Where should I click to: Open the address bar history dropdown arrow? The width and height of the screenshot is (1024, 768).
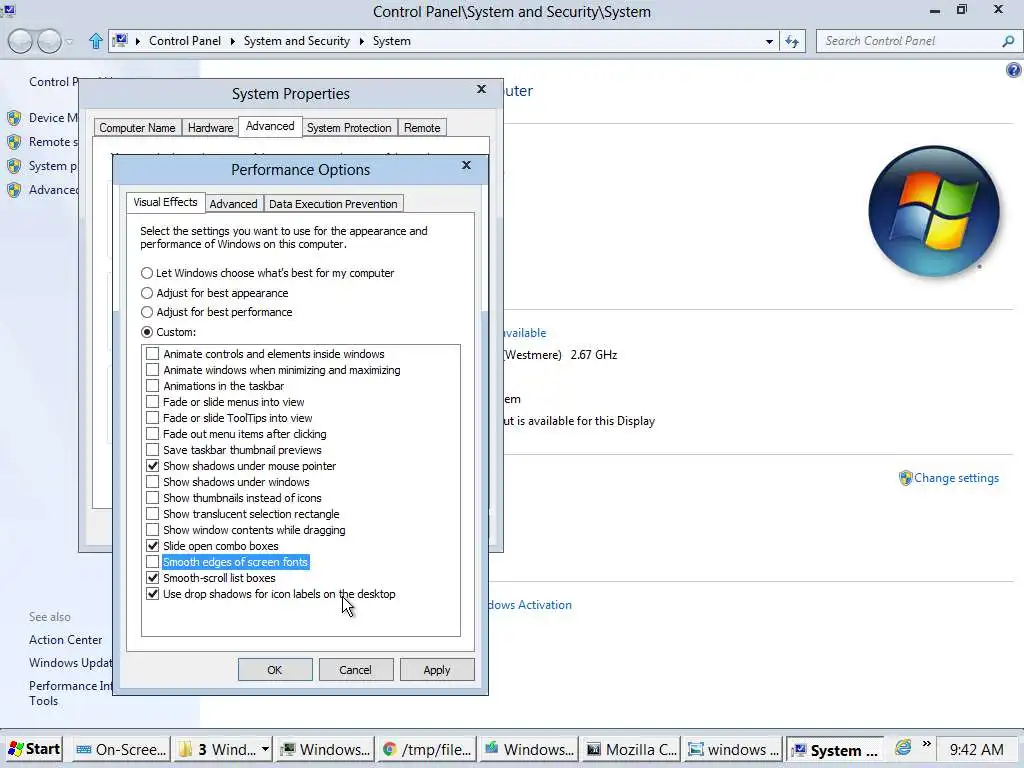click(x=769, y=42)
